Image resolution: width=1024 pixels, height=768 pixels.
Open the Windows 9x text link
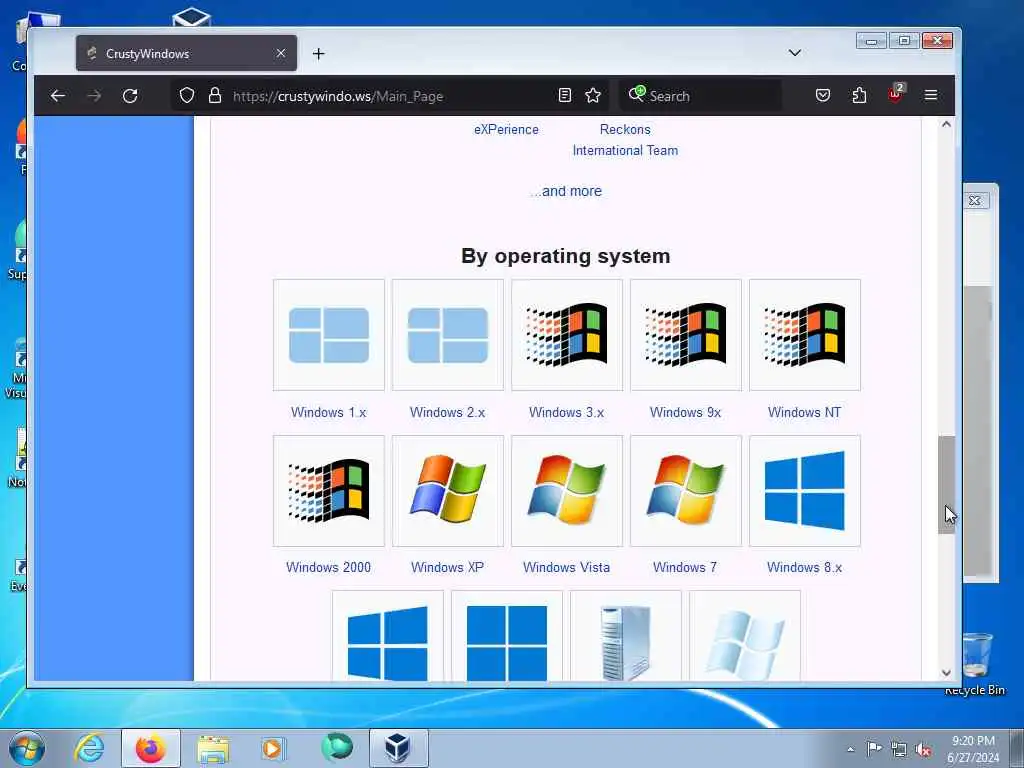685,412
